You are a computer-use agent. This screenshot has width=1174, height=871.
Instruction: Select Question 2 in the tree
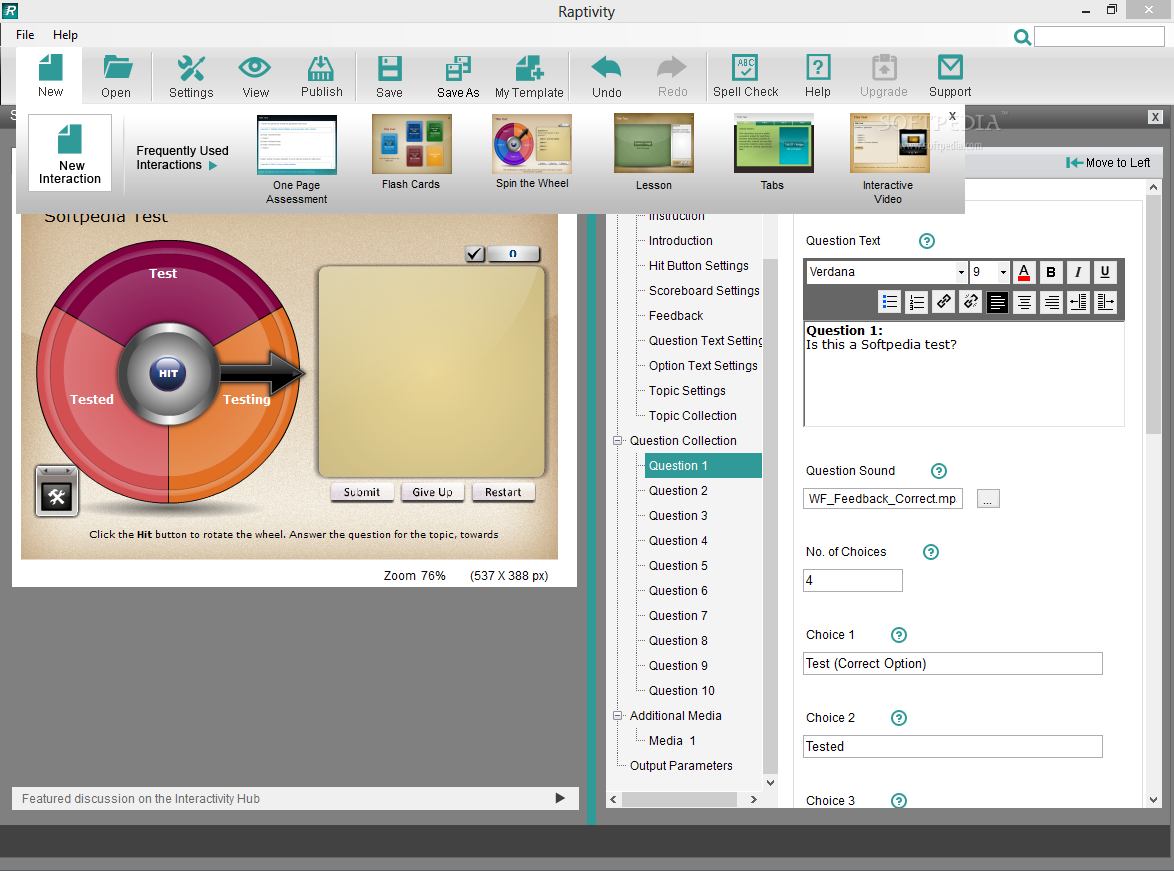click(678, 491)
